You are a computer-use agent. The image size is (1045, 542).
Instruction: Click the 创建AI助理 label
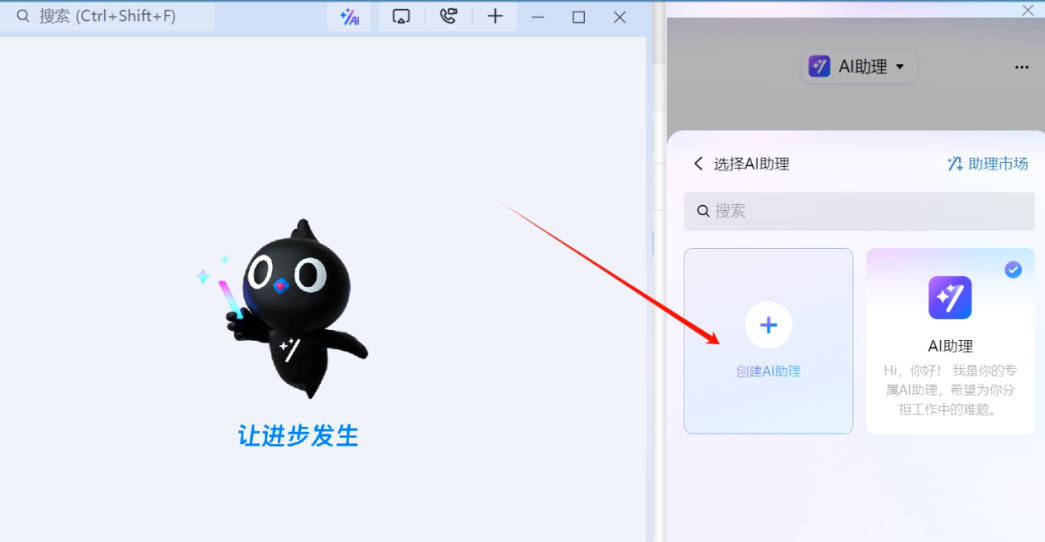[768, 371]
